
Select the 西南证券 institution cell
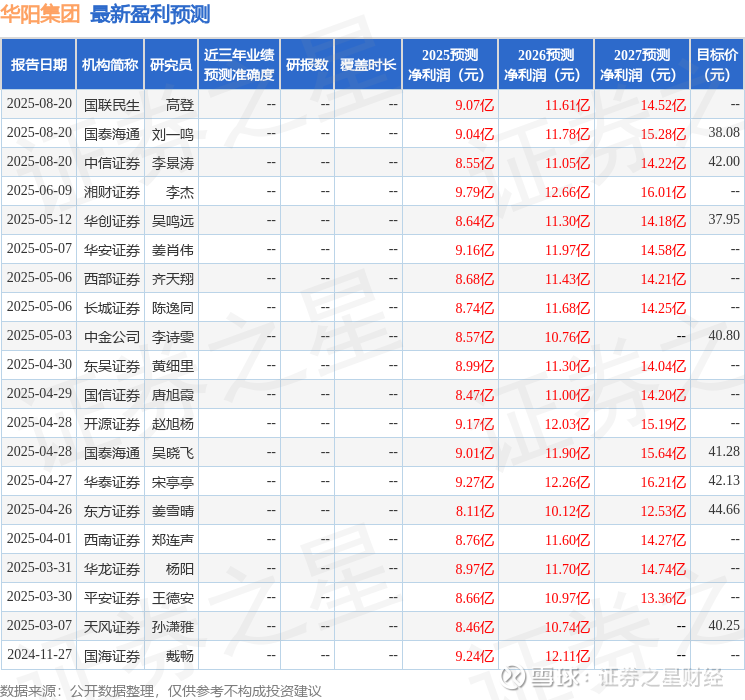point(112,540)
